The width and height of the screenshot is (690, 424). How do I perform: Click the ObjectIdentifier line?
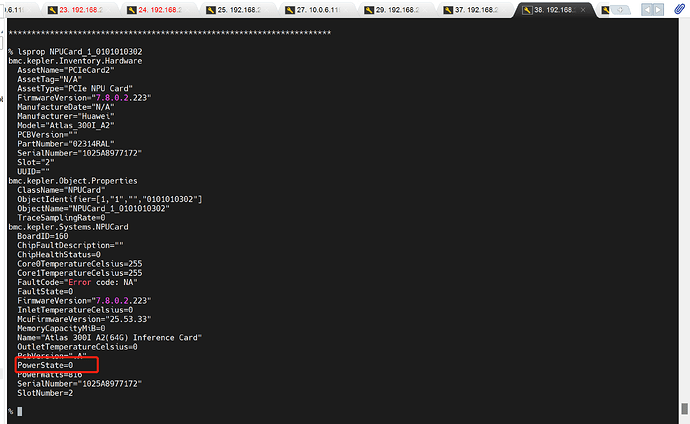[x=110, y=199]
